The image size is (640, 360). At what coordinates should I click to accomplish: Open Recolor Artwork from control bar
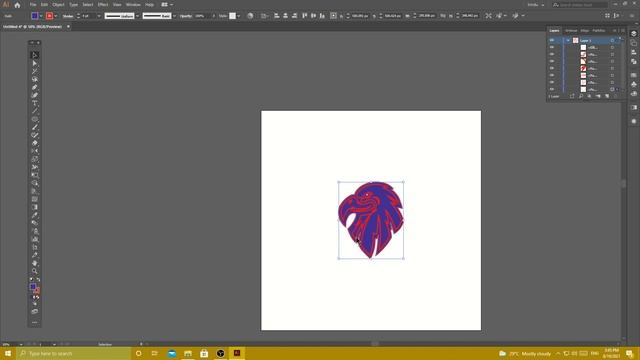coord(250,16)
